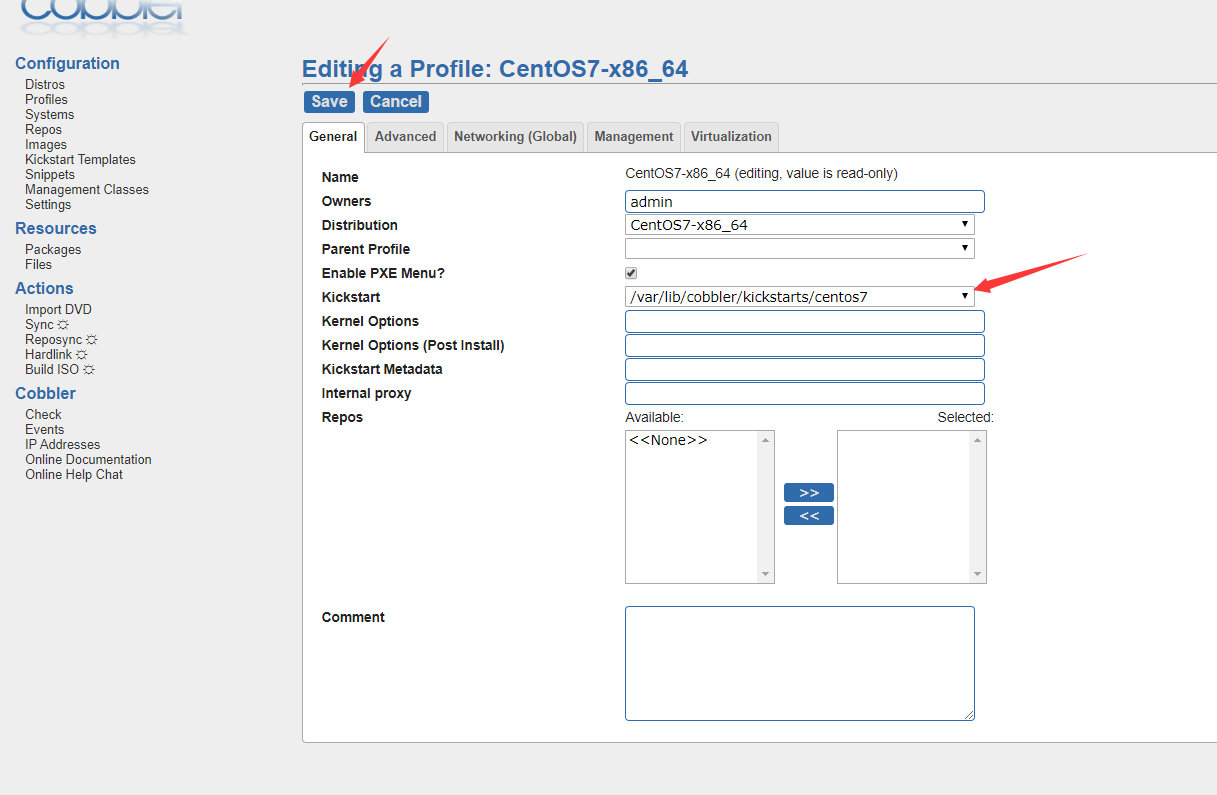Click the Selected list scroll-down arrow

[x=978, y=575]
